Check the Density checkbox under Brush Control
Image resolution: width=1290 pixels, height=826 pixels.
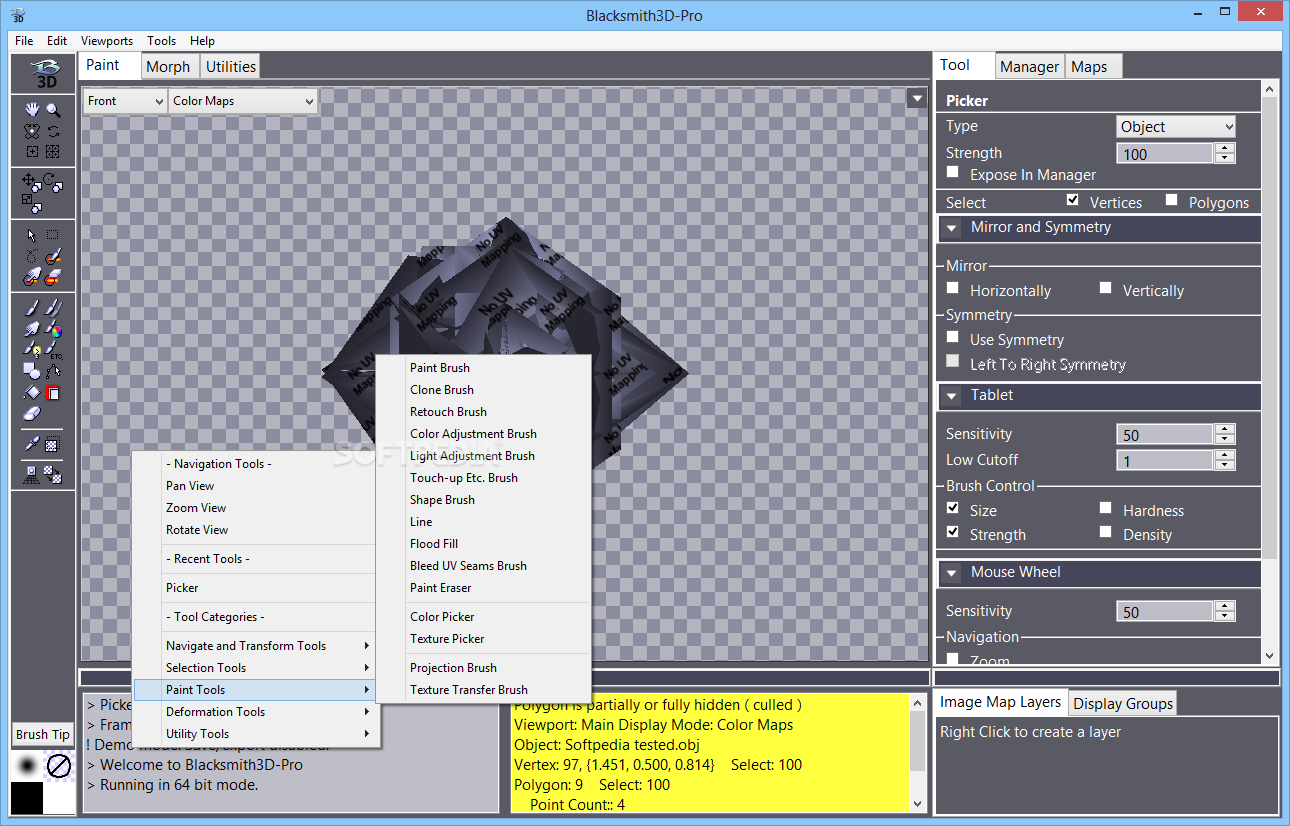tap(1105, 533)
